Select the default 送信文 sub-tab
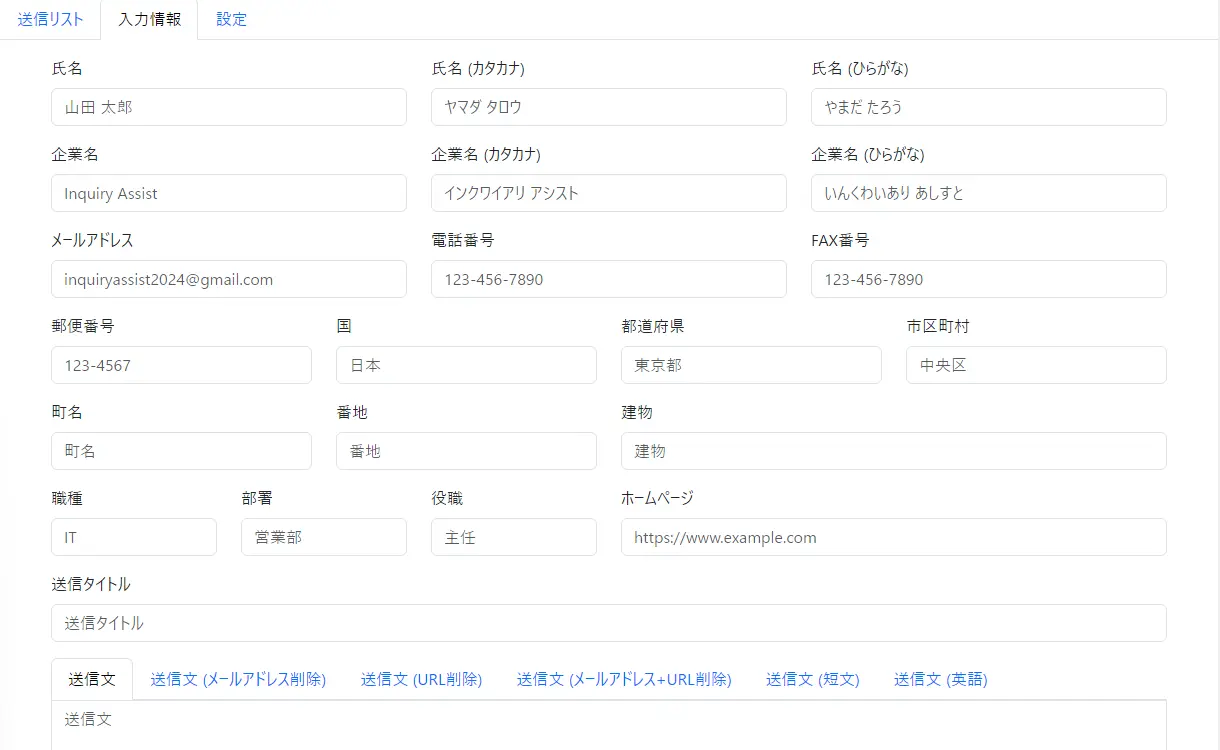 92,679
